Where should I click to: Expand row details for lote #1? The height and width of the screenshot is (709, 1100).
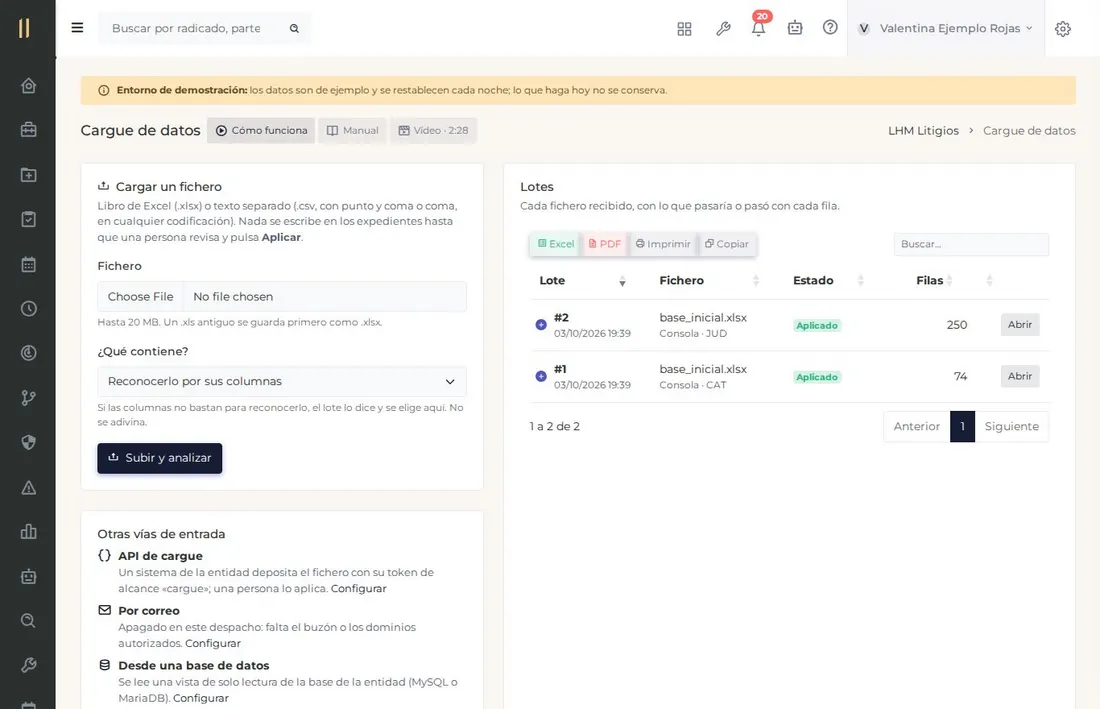point(541,377)
